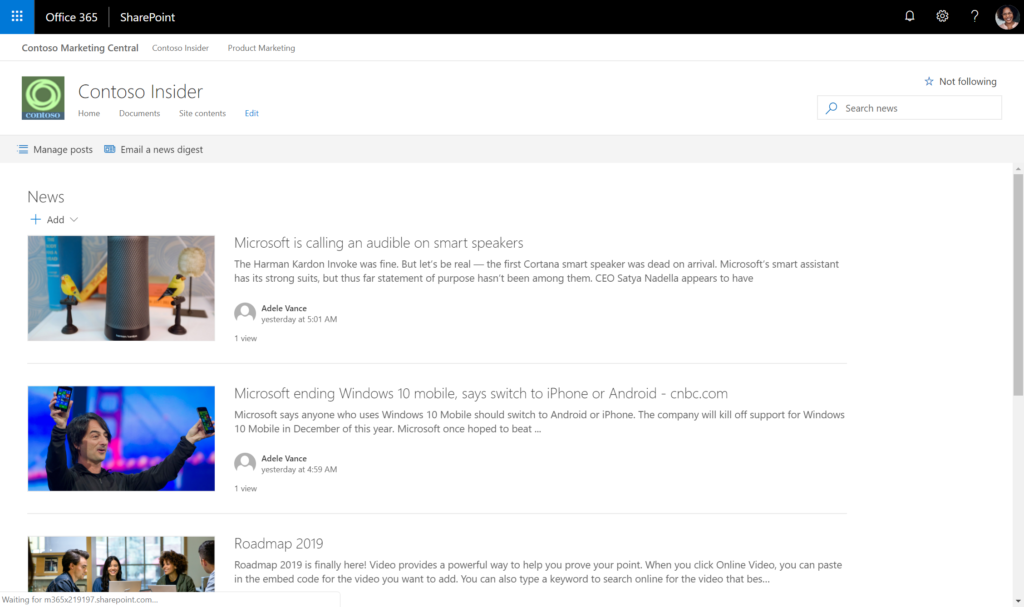Click the Manage posts list icon
The image size is (1024, 607).
pyautogui.click(x=22, y=149)
